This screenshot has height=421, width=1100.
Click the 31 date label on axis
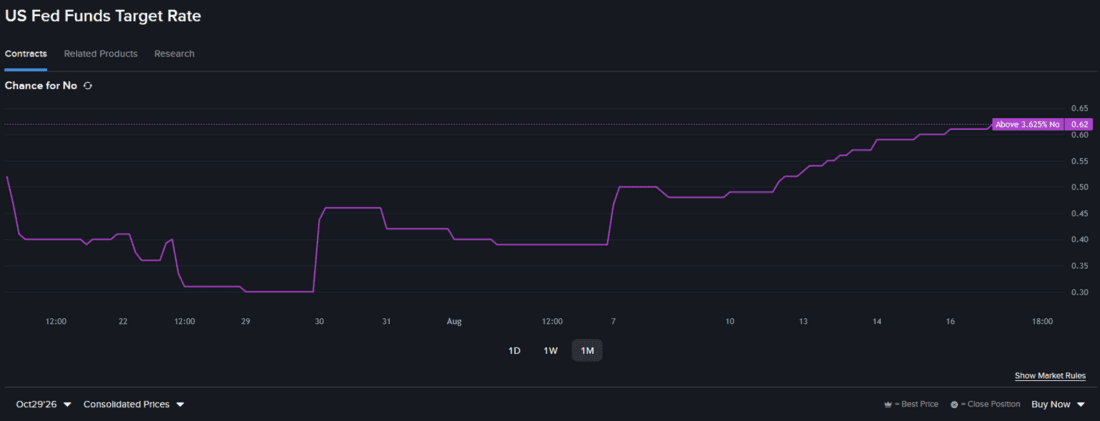tap(386, 321)
